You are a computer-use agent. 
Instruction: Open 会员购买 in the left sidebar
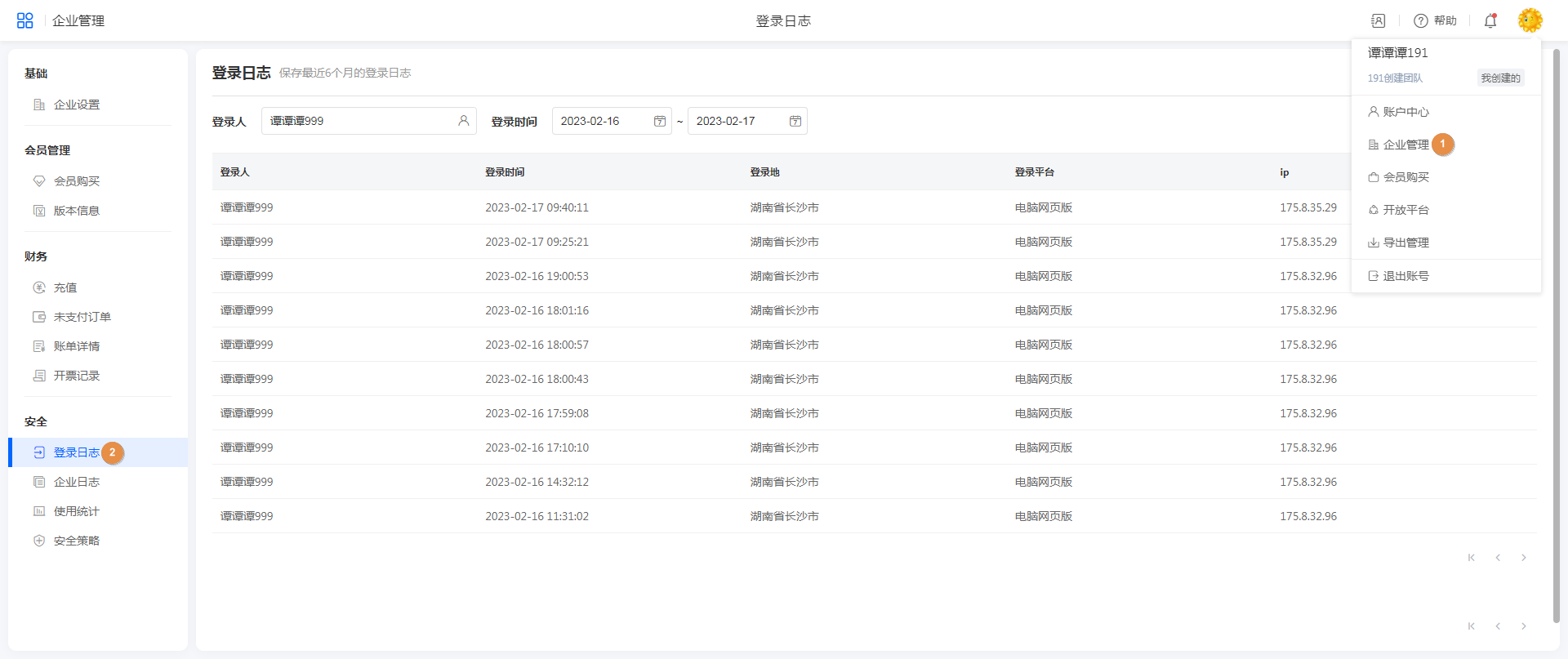(x=77, y=181)
